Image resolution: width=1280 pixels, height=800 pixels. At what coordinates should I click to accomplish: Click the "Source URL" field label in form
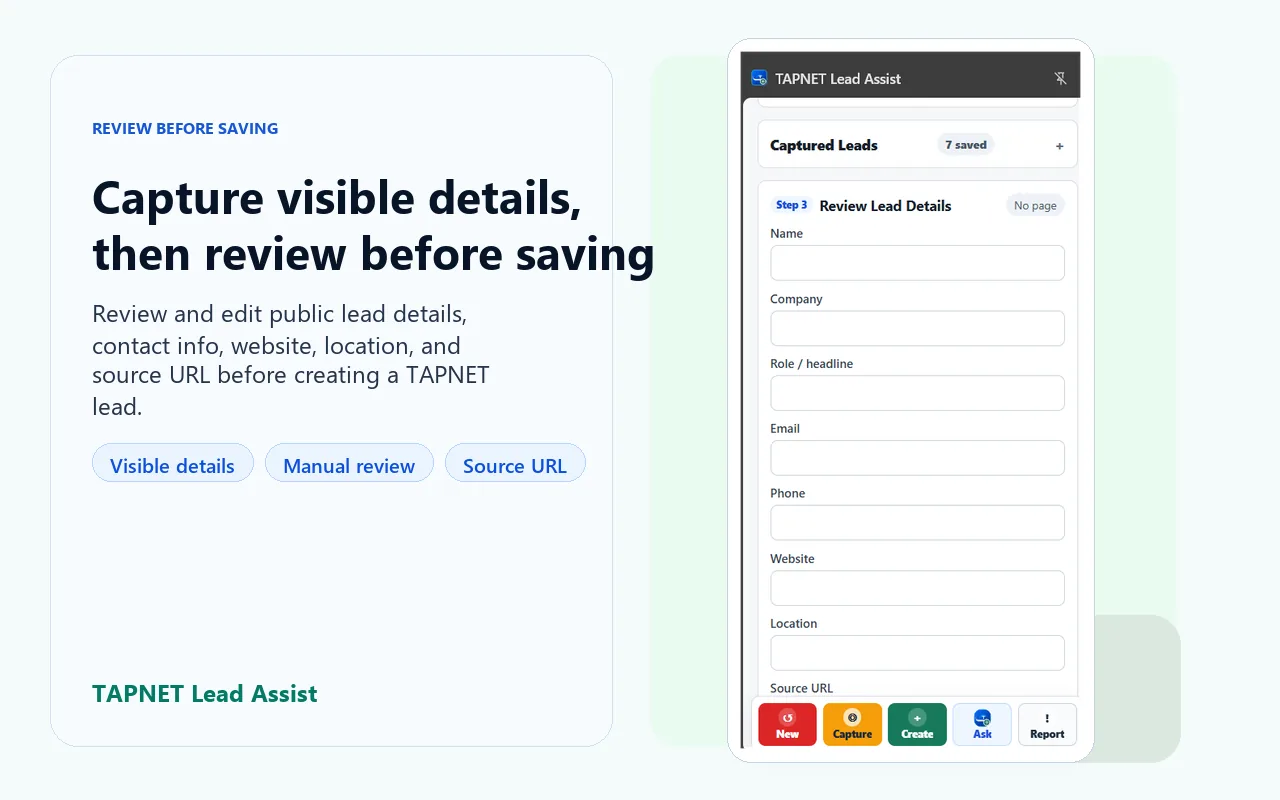[x=801, y=688]
